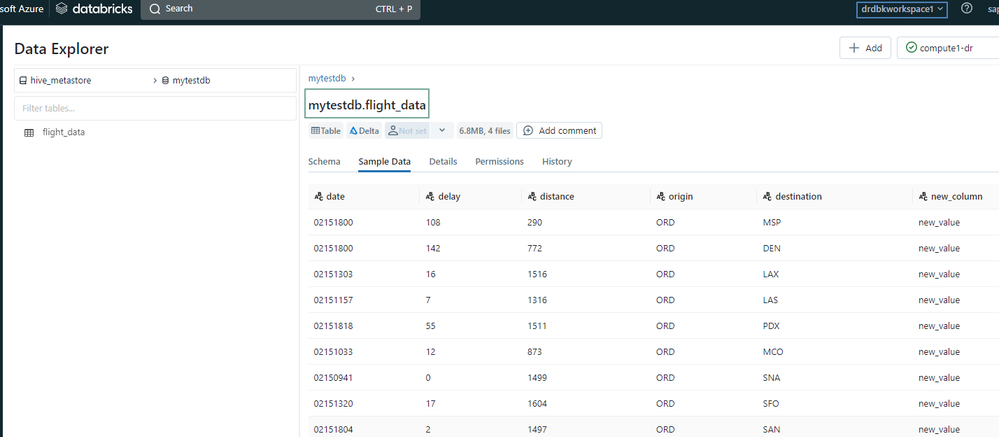Click the Filter tables input field

[x=155, y=108]
